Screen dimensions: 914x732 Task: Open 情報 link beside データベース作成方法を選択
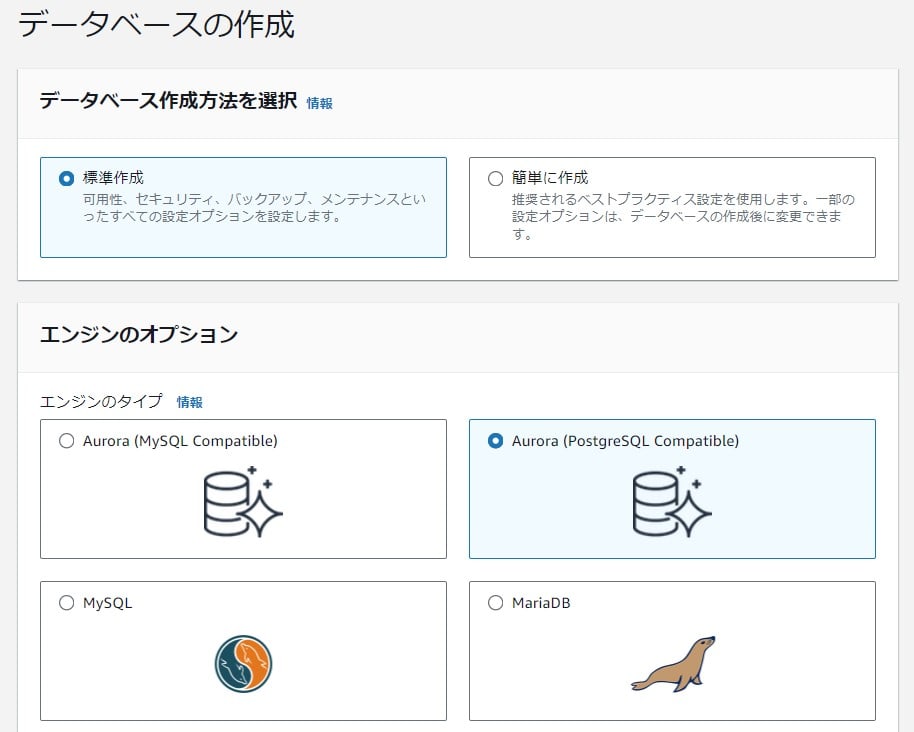click(319, 103)
